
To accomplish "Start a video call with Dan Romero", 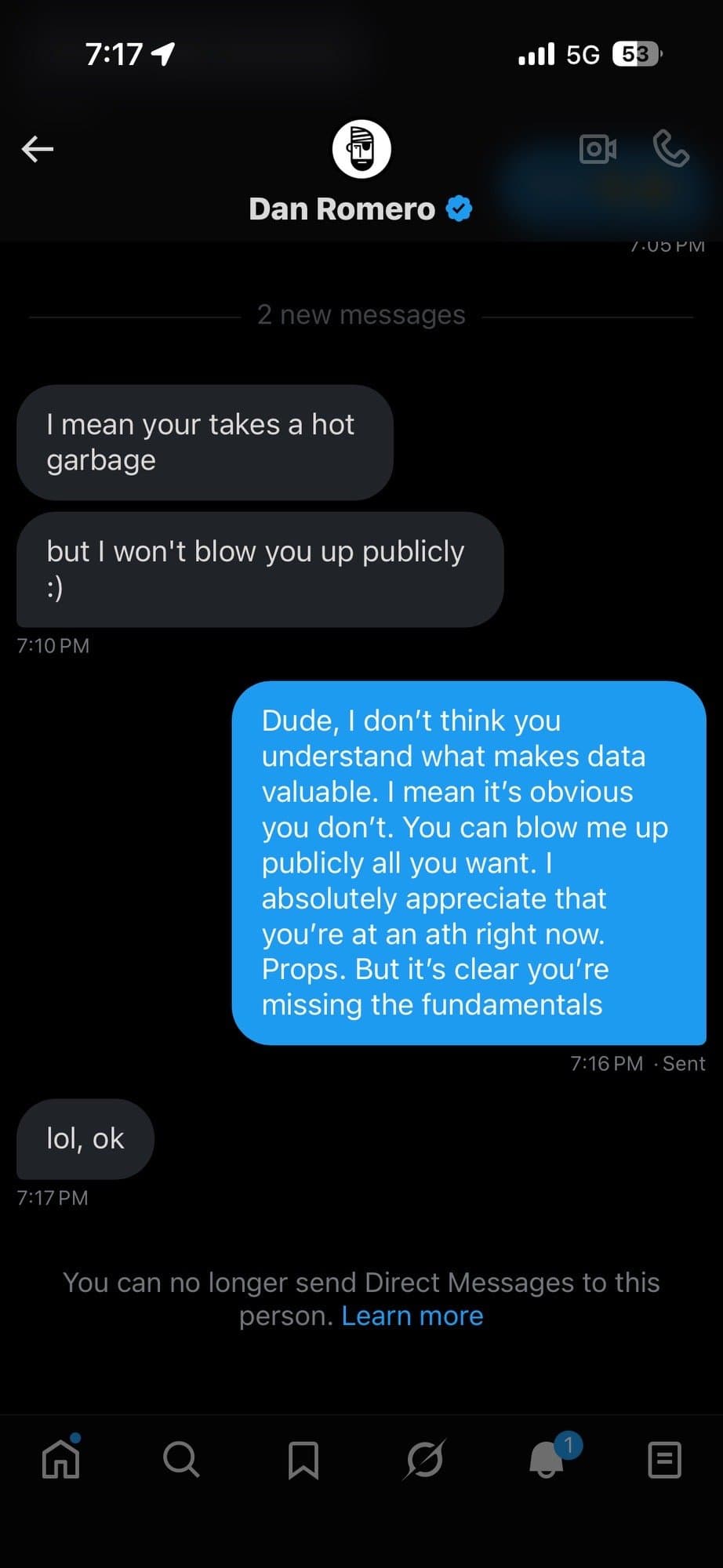I will tap(598, 148).
